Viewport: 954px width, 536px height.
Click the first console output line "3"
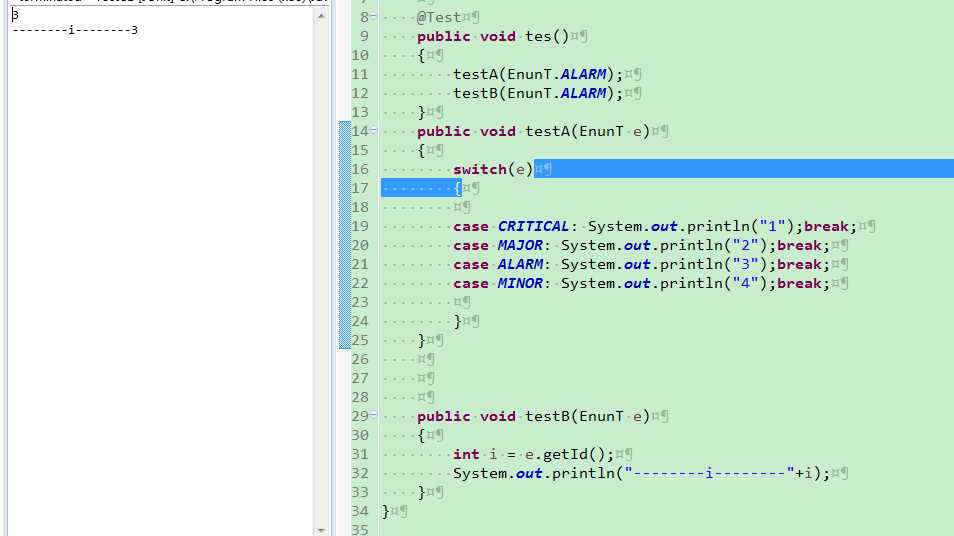(x=15, y=15)
